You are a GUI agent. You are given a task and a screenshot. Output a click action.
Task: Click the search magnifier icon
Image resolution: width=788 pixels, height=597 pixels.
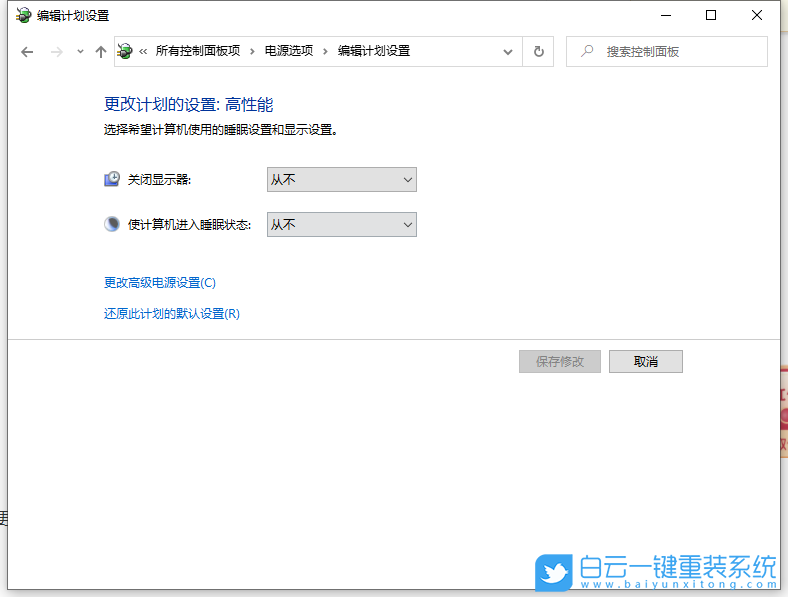586,51
